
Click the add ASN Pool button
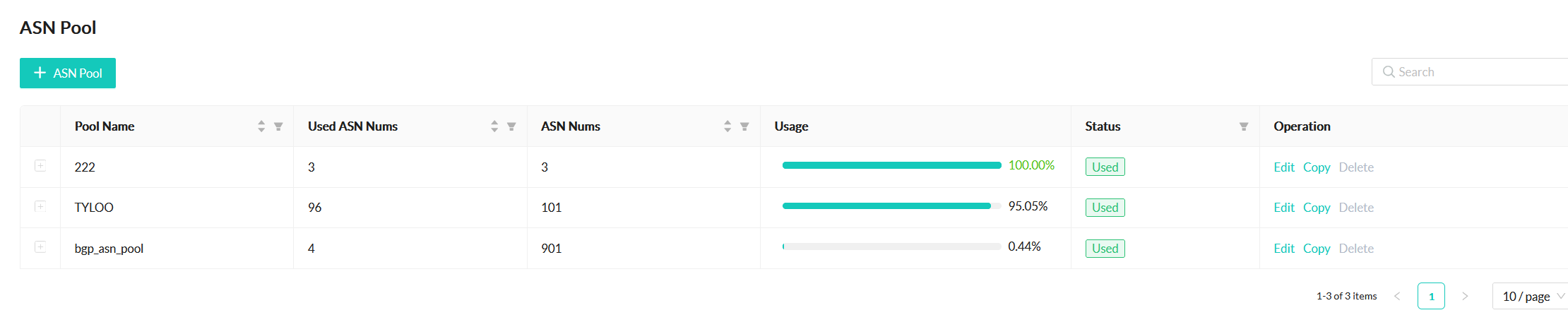pyautogui.click(x=68, y=73)
